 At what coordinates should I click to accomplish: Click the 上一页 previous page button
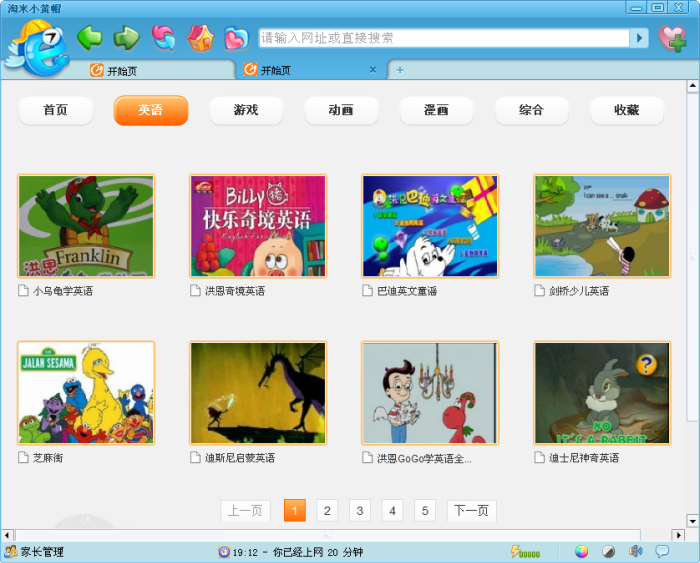click(246, 510)
